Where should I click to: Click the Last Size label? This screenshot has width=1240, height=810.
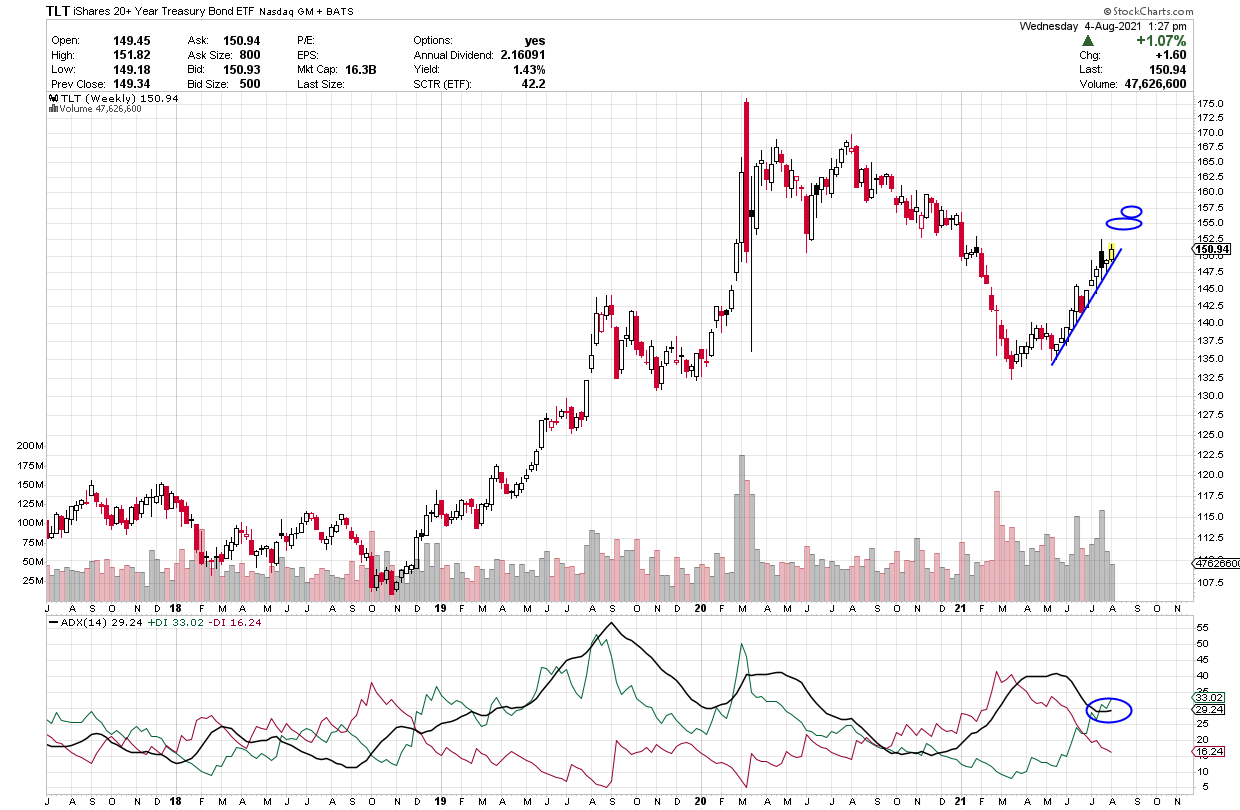pyautogui.click(x=320, y=84)
